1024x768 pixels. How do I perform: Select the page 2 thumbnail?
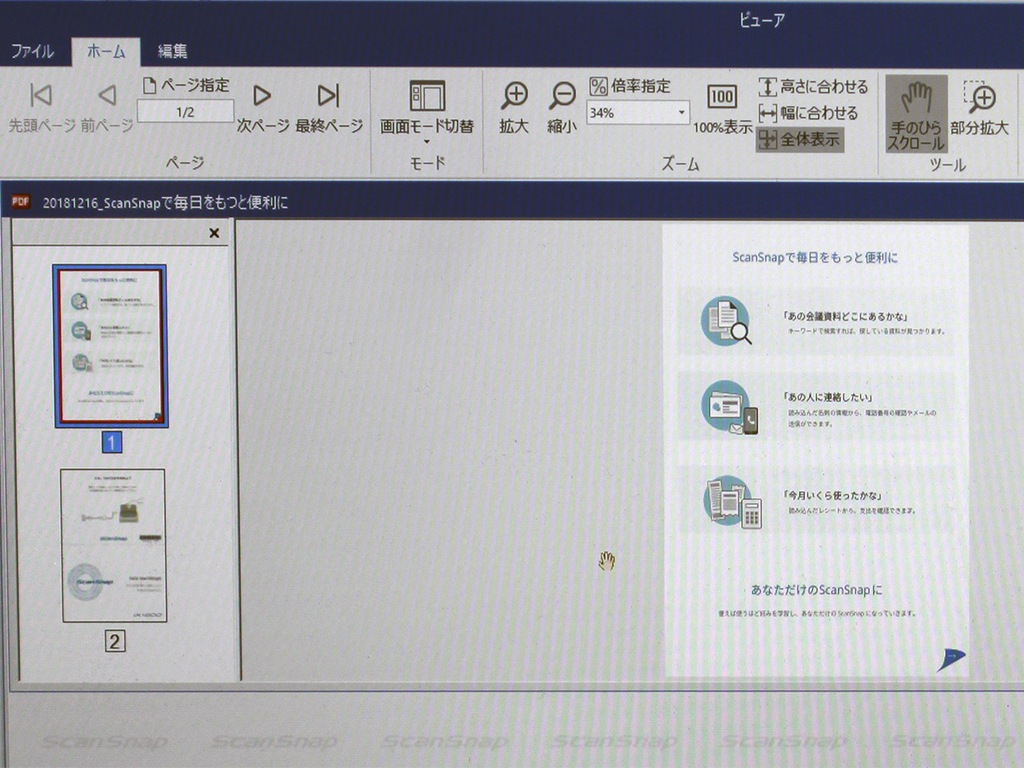pos(114,545)
